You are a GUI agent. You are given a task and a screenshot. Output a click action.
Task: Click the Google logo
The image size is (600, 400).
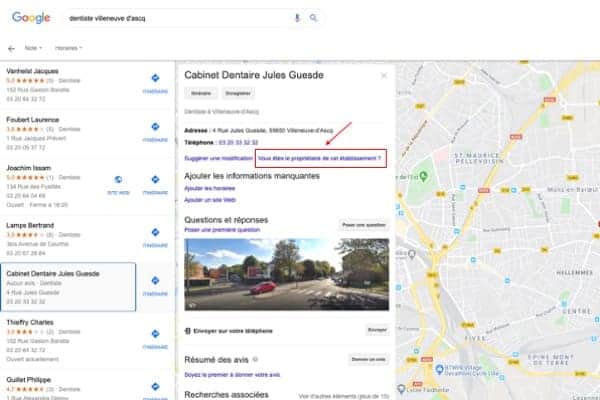tap(31, 18)
